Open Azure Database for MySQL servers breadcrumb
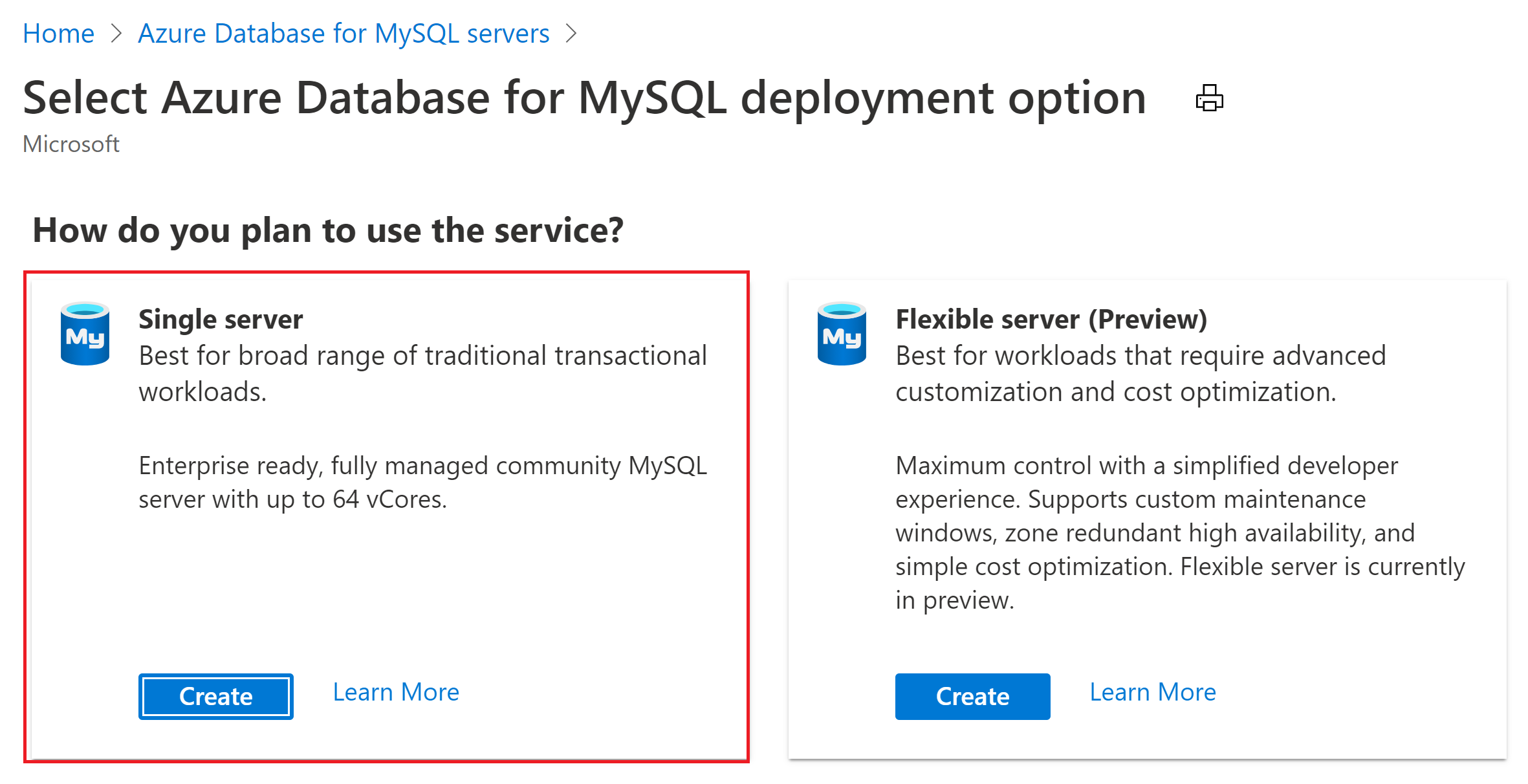 [x=344, y=34]
